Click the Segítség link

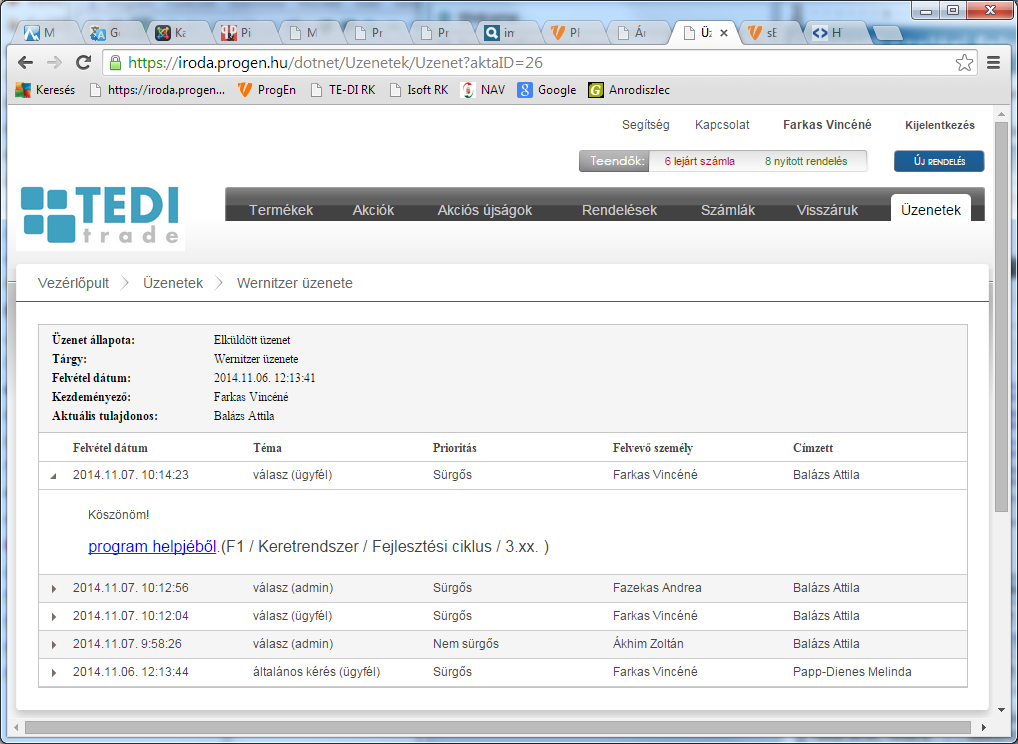(645, 125)
